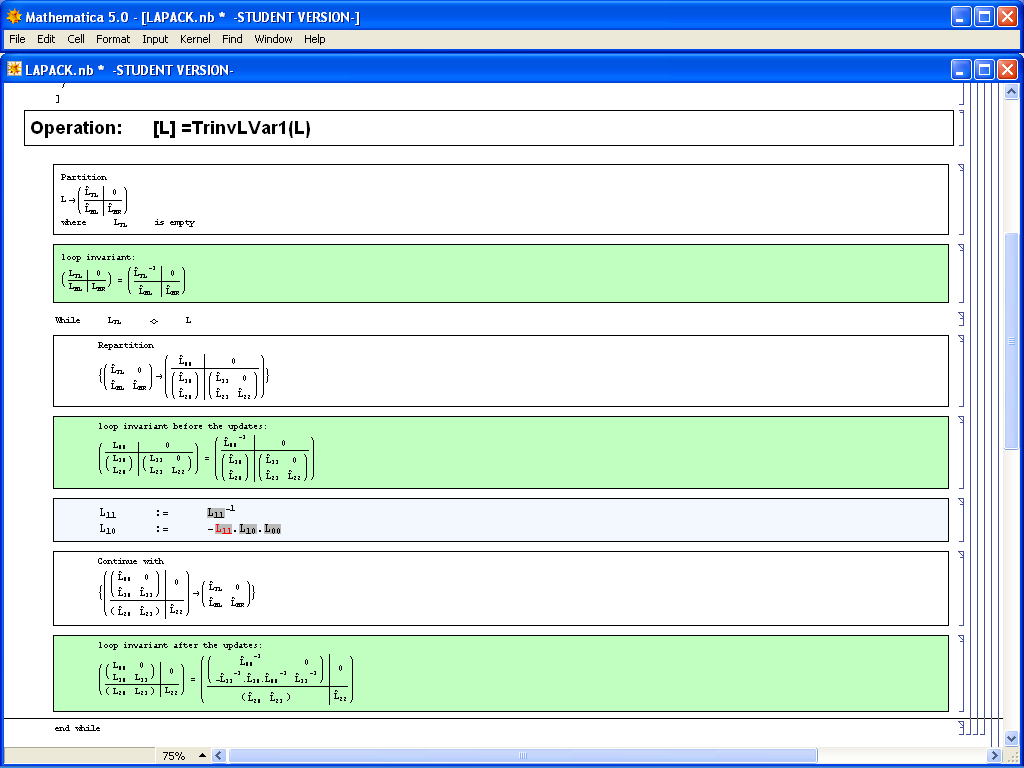Minimize the Mathematica 5.0 main window
Image resolution: width=1024 pixels, height=768 pixels.
pos(961,16)
